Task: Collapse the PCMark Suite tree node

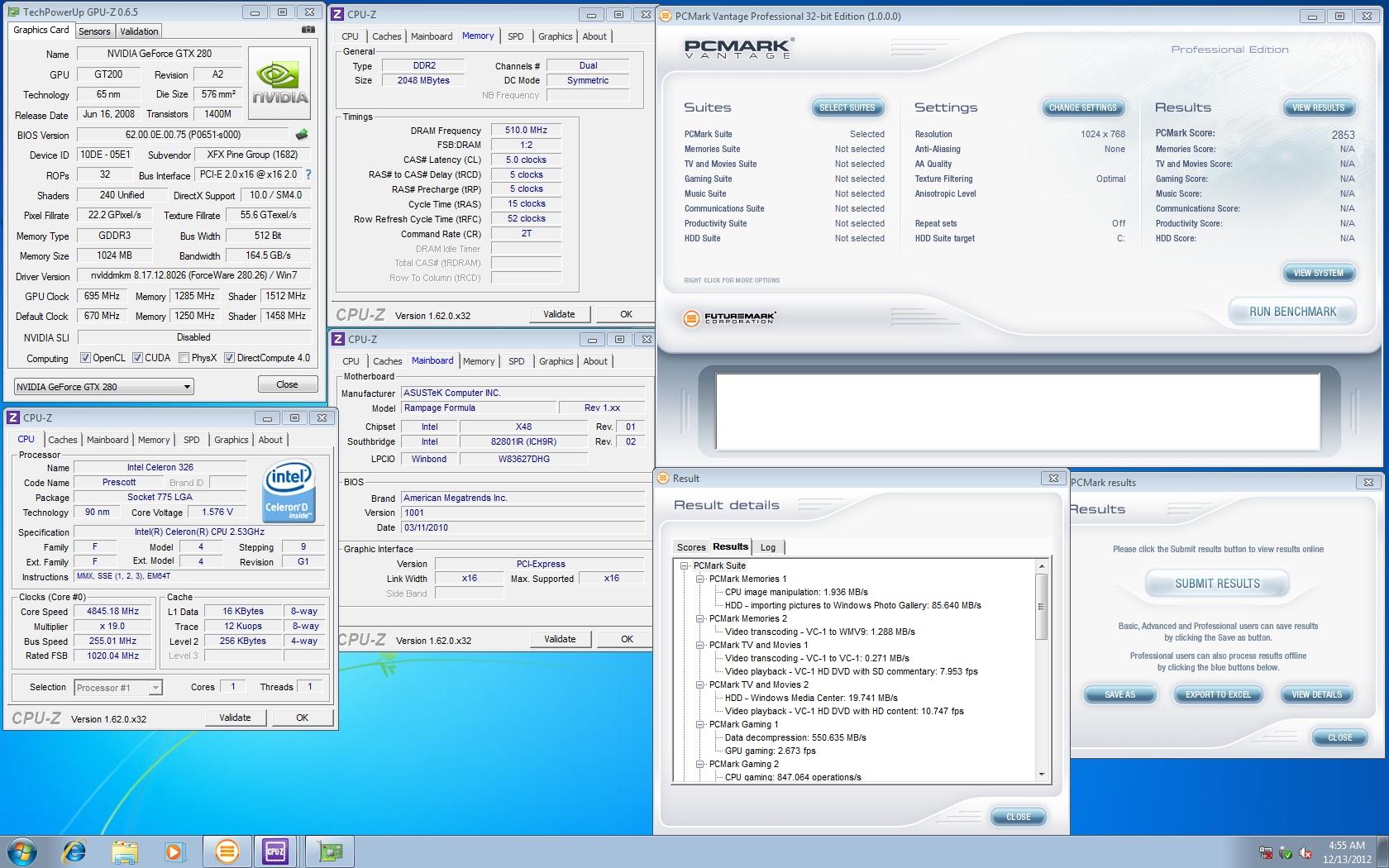Action: coord(685,565)
